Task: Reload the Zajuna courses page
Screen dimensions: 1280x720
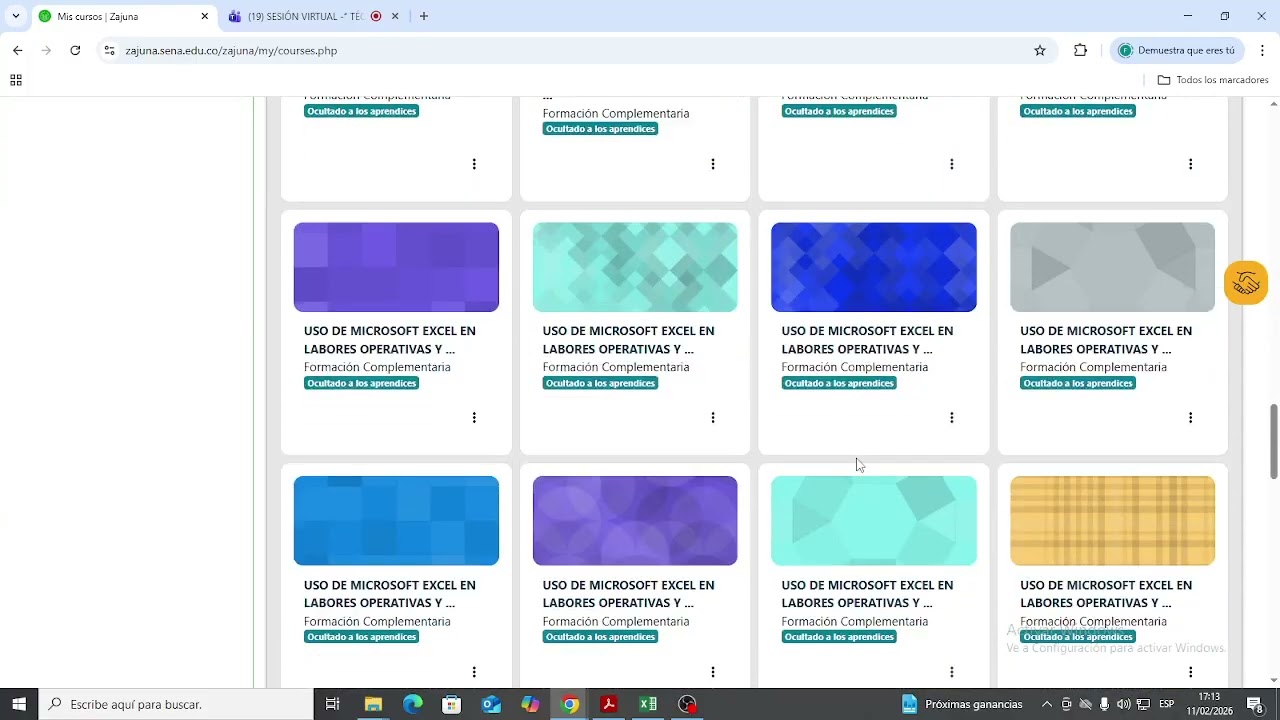Action: [75, 50]
